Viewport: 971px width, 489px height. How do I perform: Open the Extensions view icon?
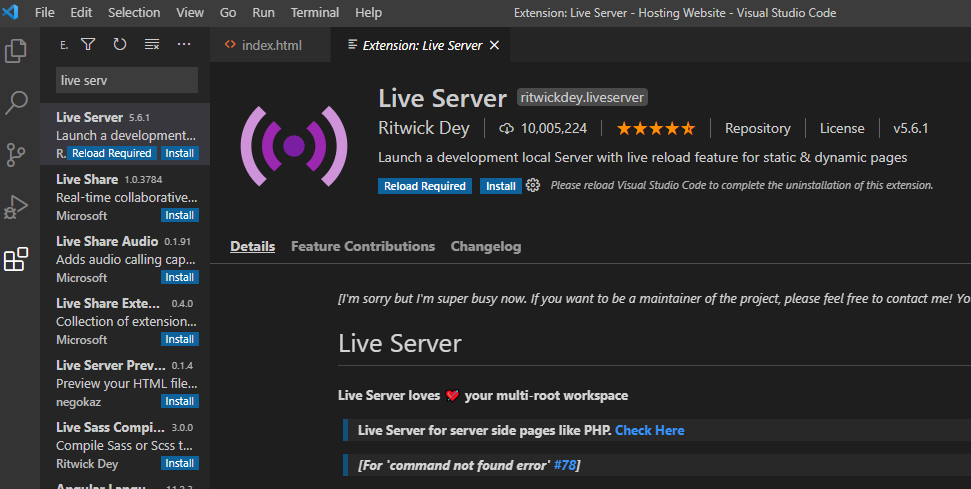pyautogui.click(x=16, y=259)
